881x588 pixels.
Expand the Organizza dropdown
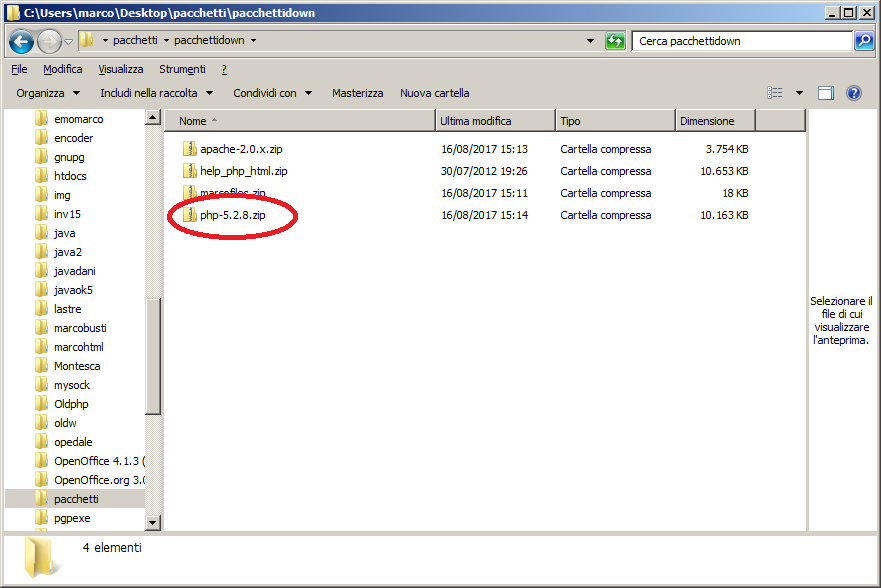click(48, 93)
